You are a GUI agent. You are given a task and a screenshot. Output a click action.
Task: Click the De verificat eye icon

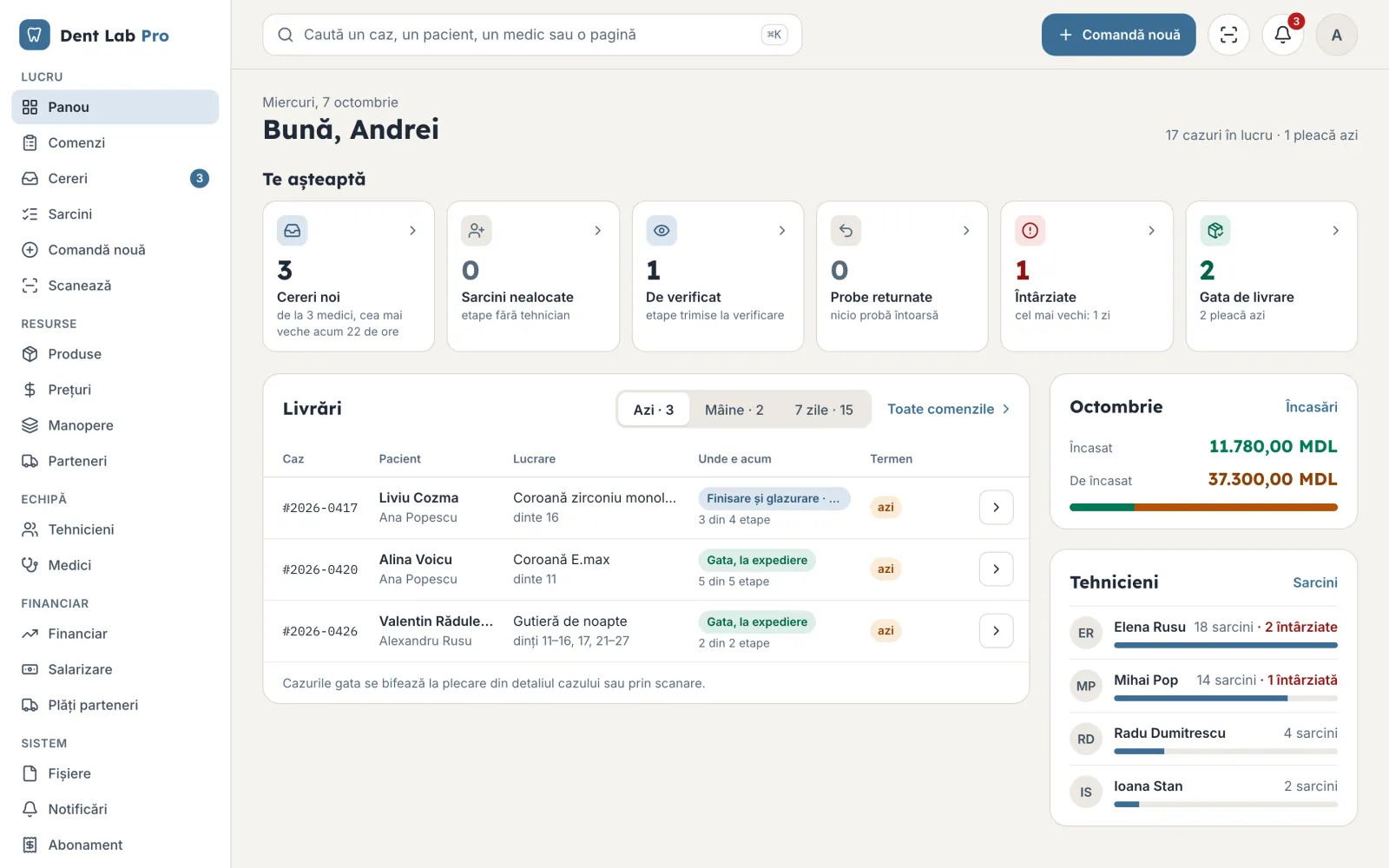[662, 231]
